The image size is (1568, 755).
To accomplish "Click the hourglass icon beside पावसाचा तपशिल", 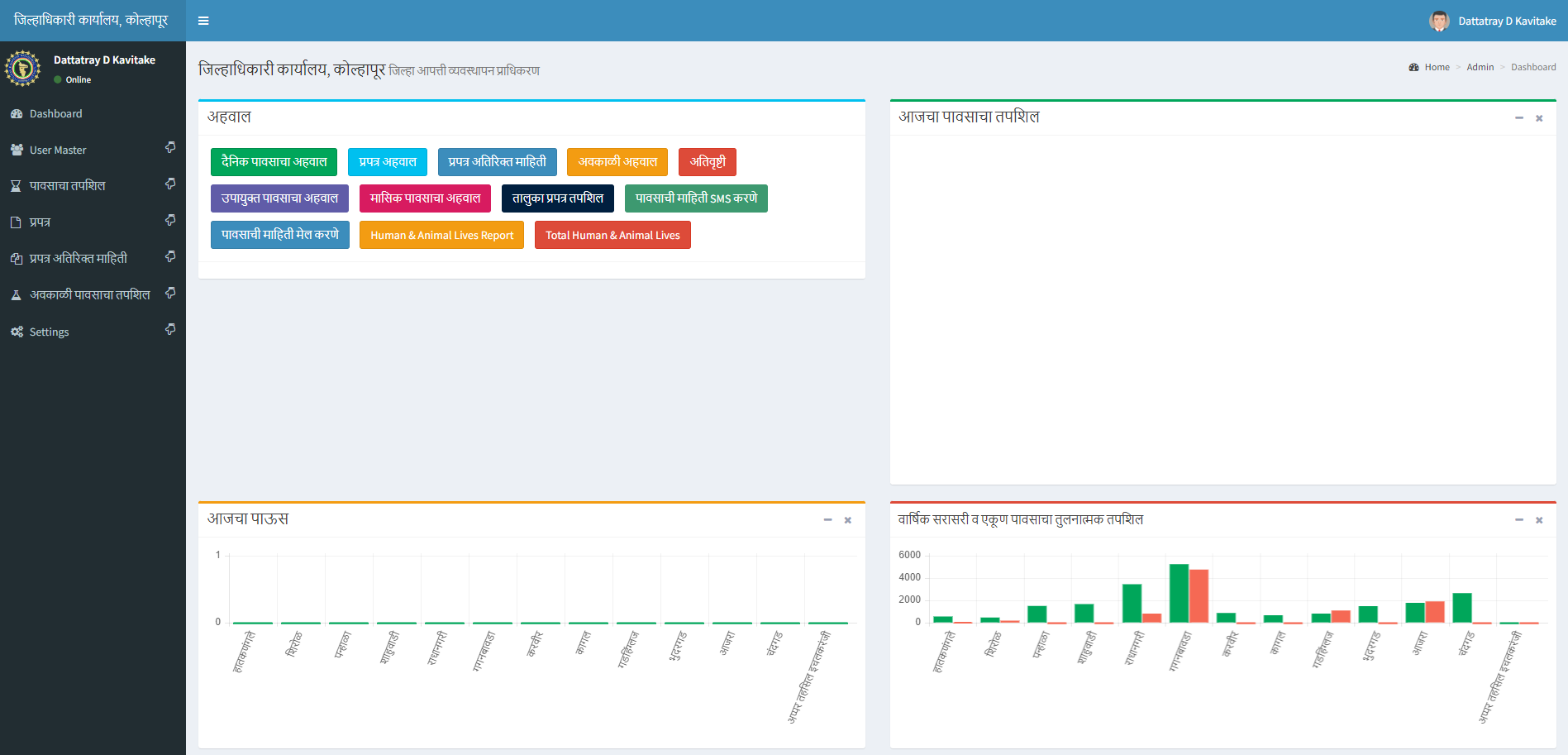I will [x=16, y=186].
